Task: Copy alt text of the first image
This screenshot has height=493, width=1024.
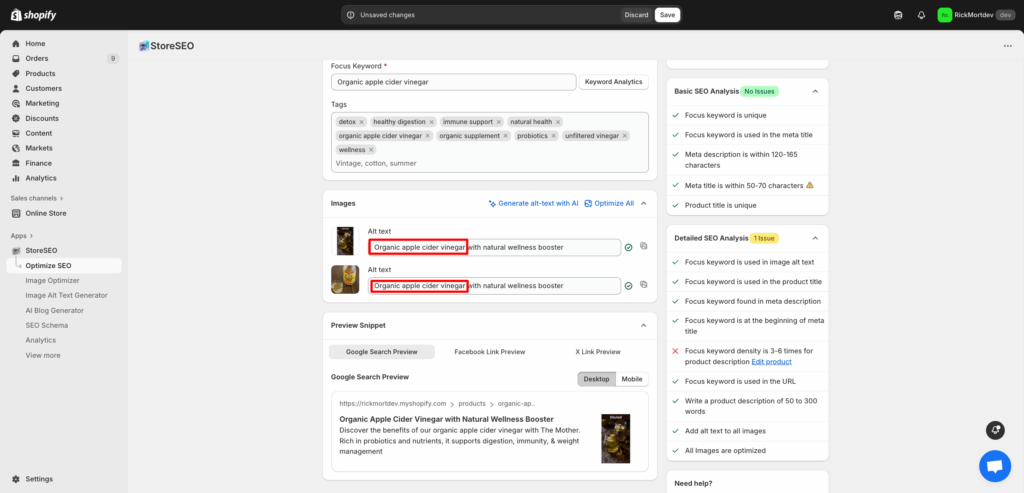Action: click(x=644, y=246)
